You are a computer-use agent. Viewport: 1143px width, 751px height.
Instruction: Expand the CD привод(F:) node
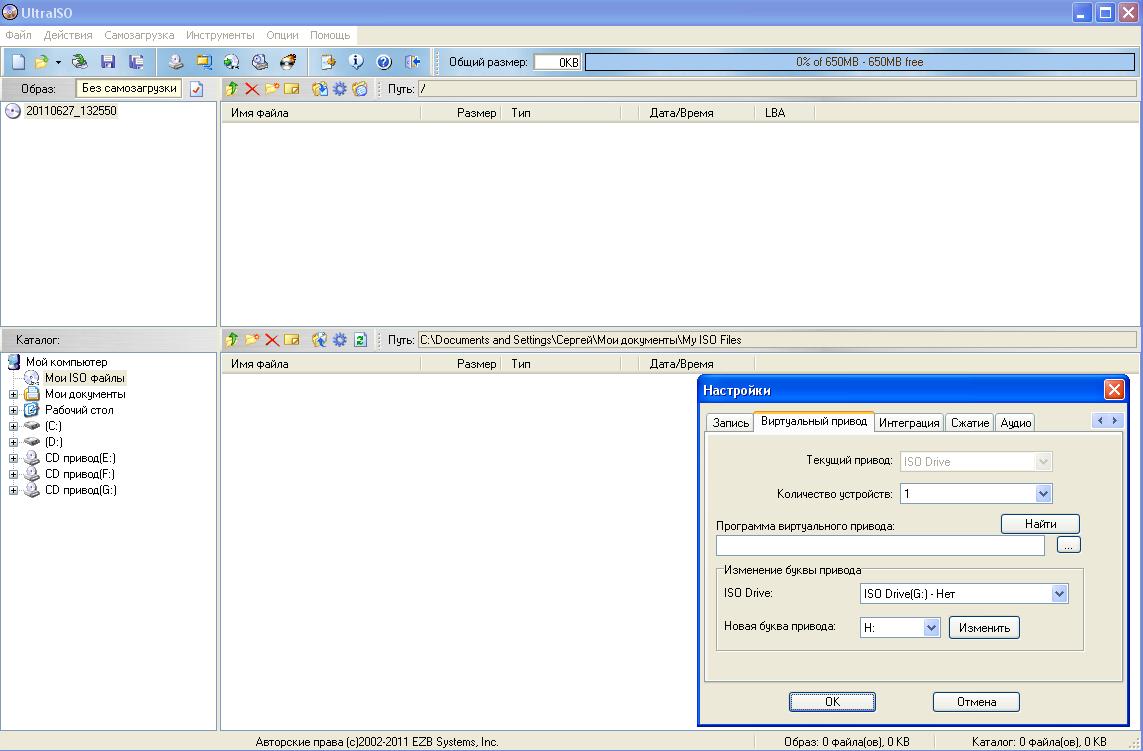point(13,475)
